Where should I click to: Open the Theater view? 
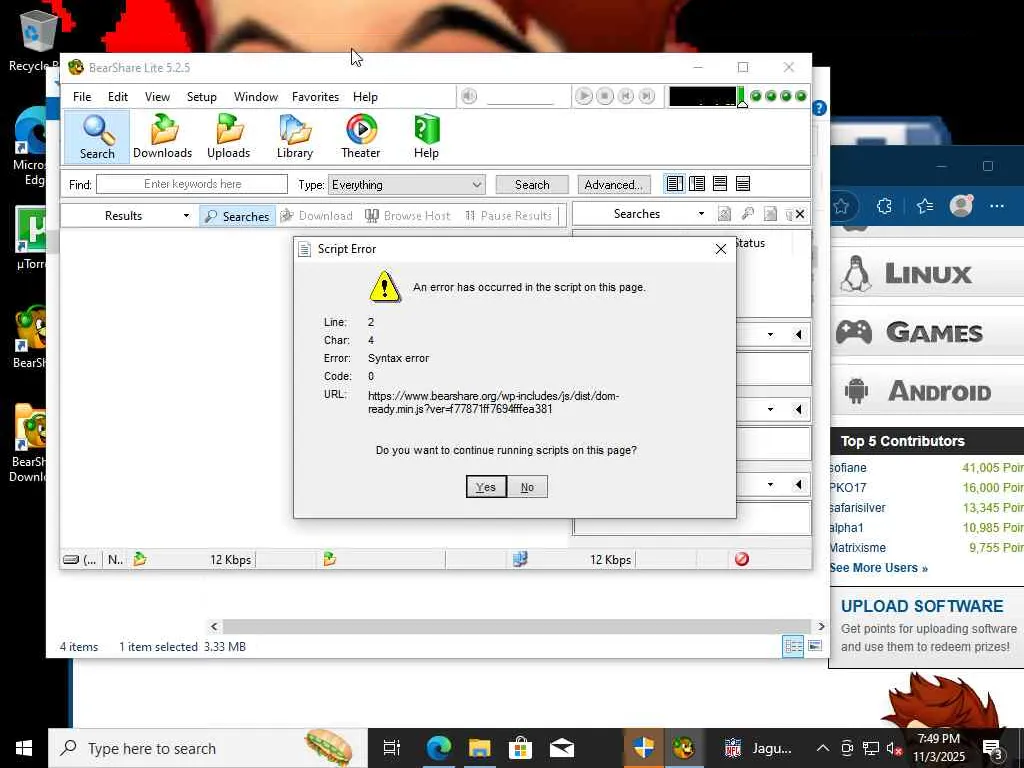(360, 136)
